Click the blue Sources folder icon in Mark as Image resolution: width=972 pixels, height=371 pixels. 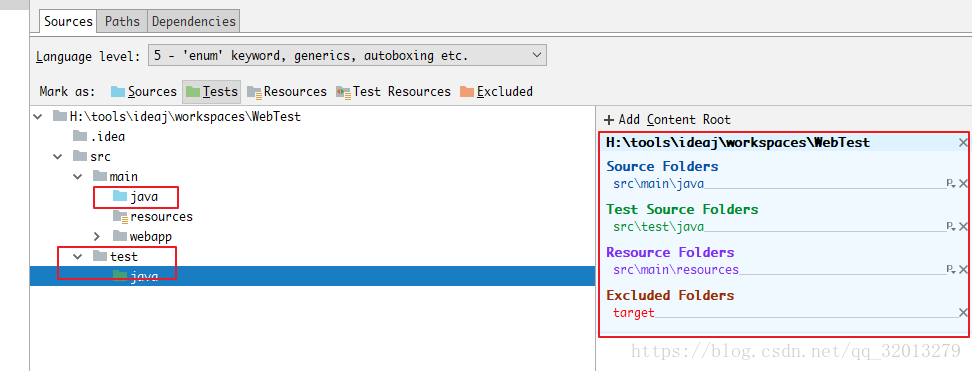pos(118,92)
